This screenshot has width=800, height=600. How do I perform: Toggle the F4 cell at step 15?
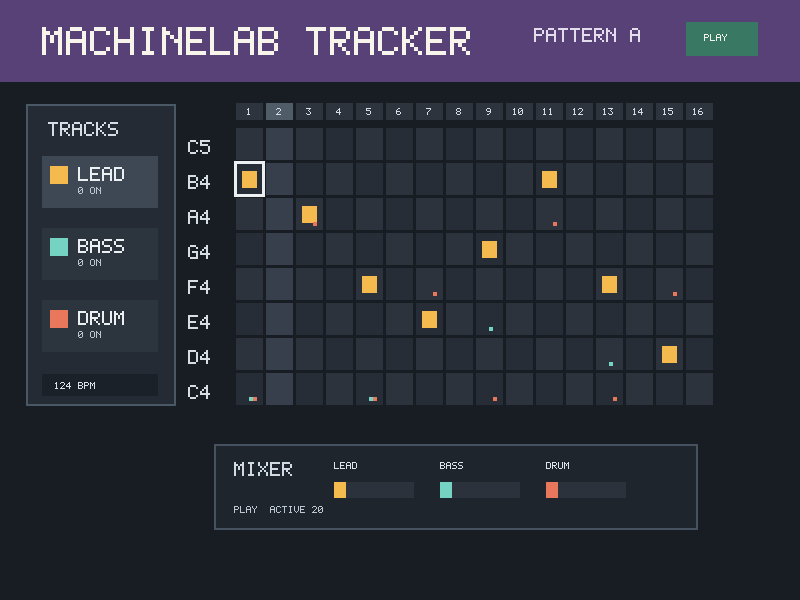pos(669,284)
